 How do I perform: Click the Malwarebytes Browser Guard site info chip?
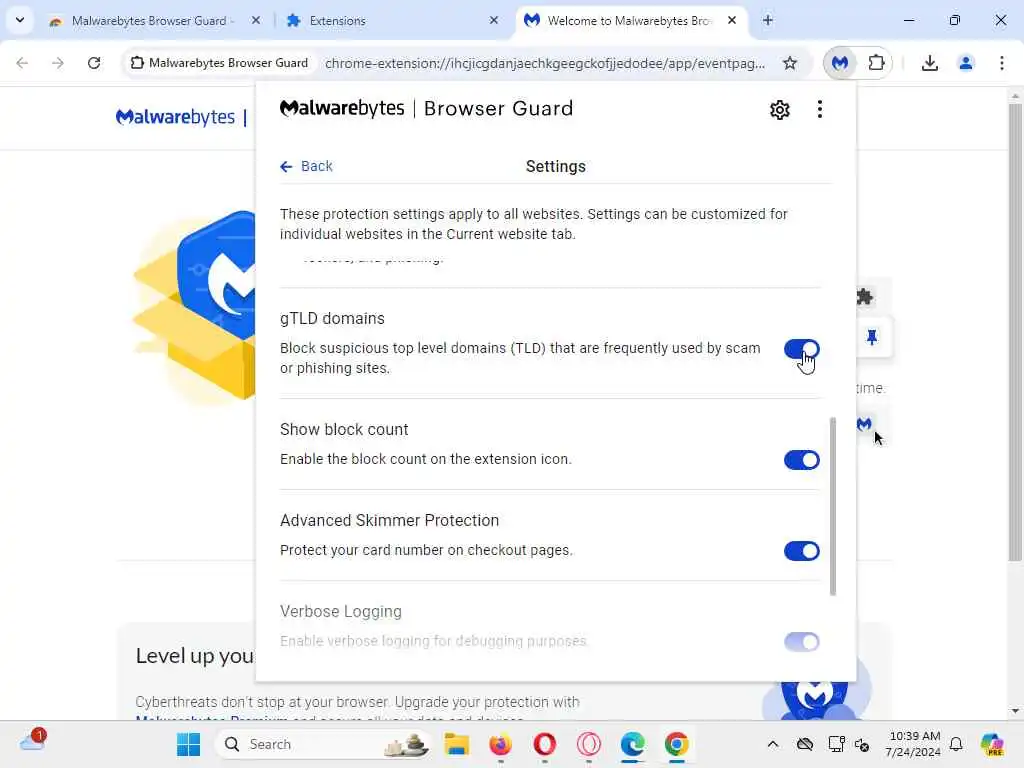point(219,63)
